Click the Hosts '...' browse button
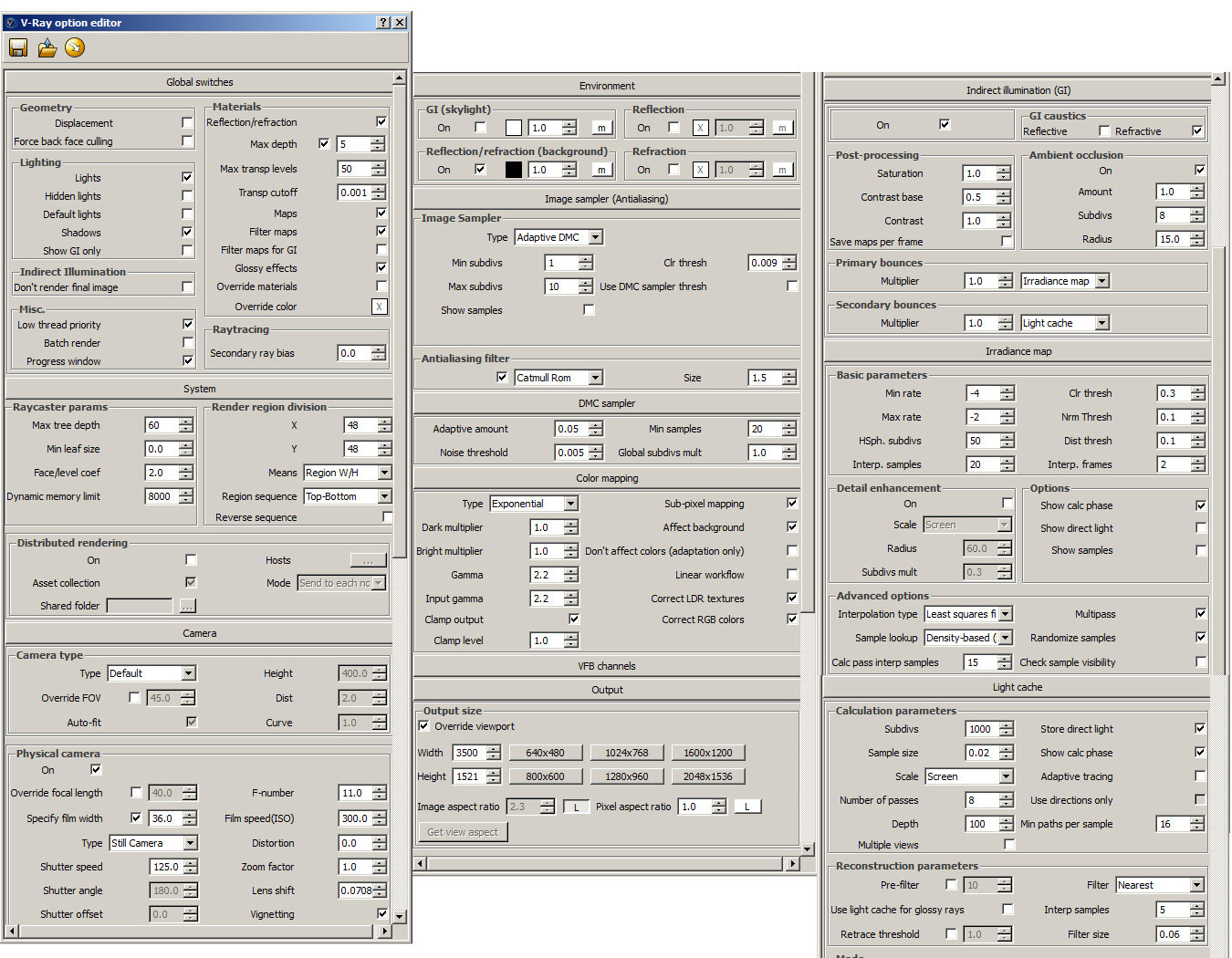 pyautogui.click(x=369, y=560)
